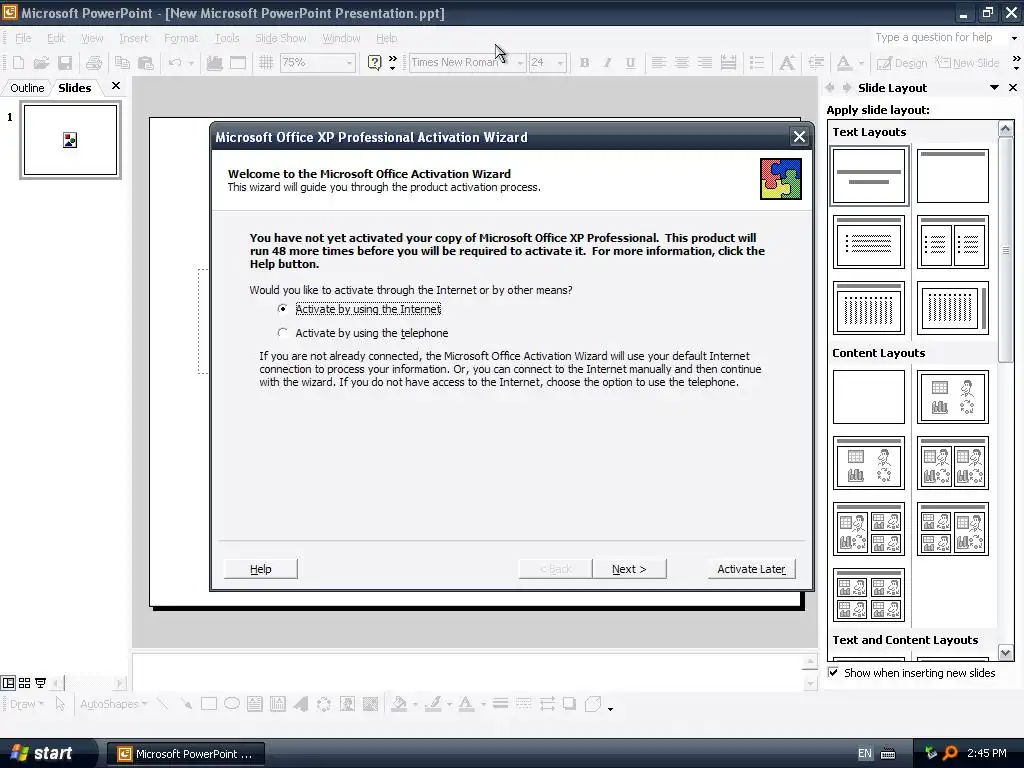Click the Align Right icon
The height and width of the screenshot is (768, 1024).
(x=705, y=63)
